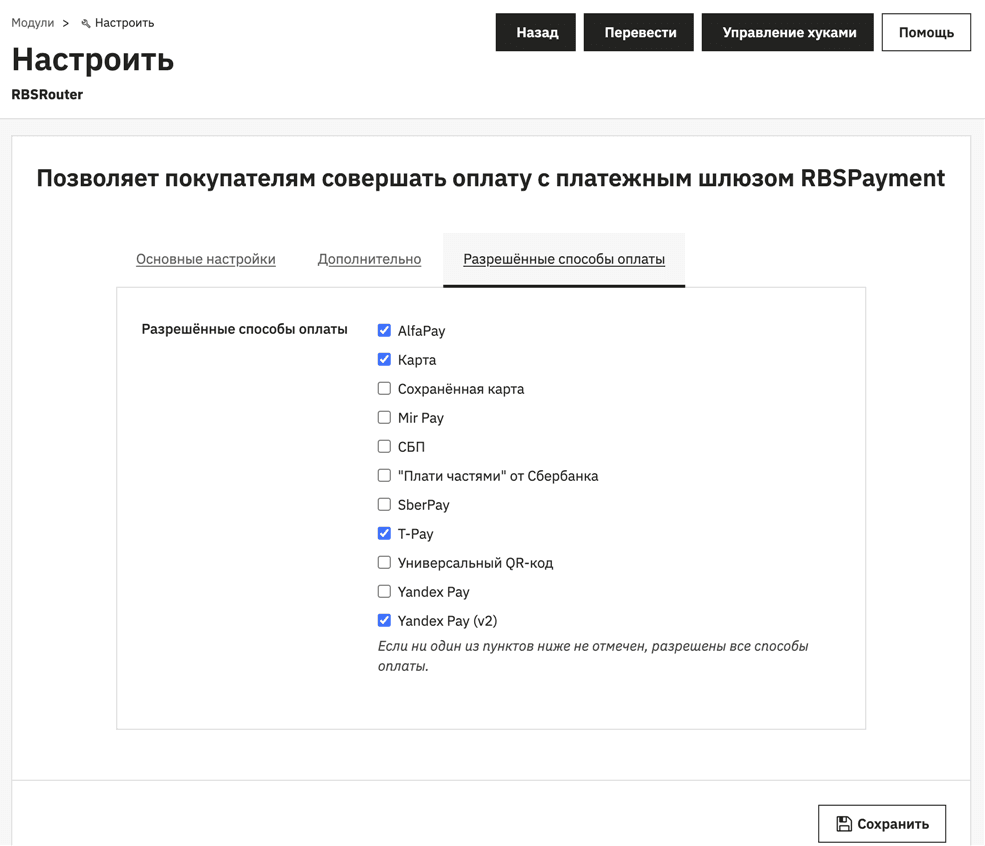Click the italic hint about unmarked items

point(592,656)
